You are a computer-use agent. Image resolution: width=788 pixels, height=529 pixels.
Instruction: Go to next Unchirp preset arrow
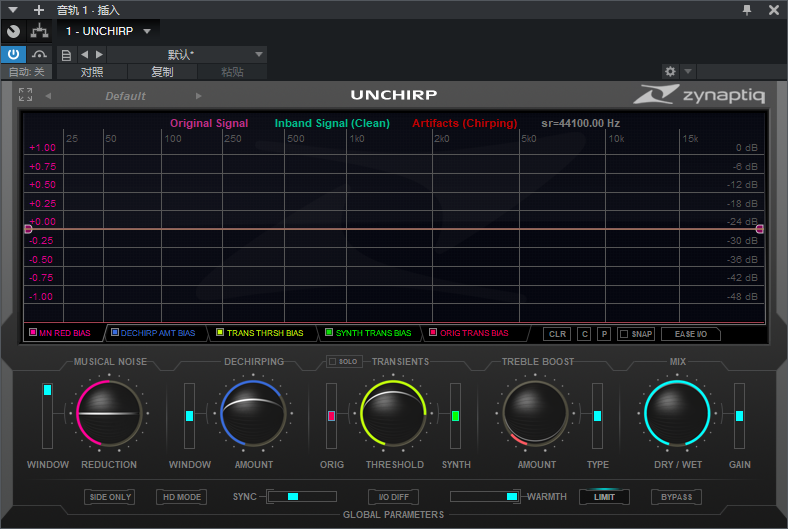tap(199, 95)
